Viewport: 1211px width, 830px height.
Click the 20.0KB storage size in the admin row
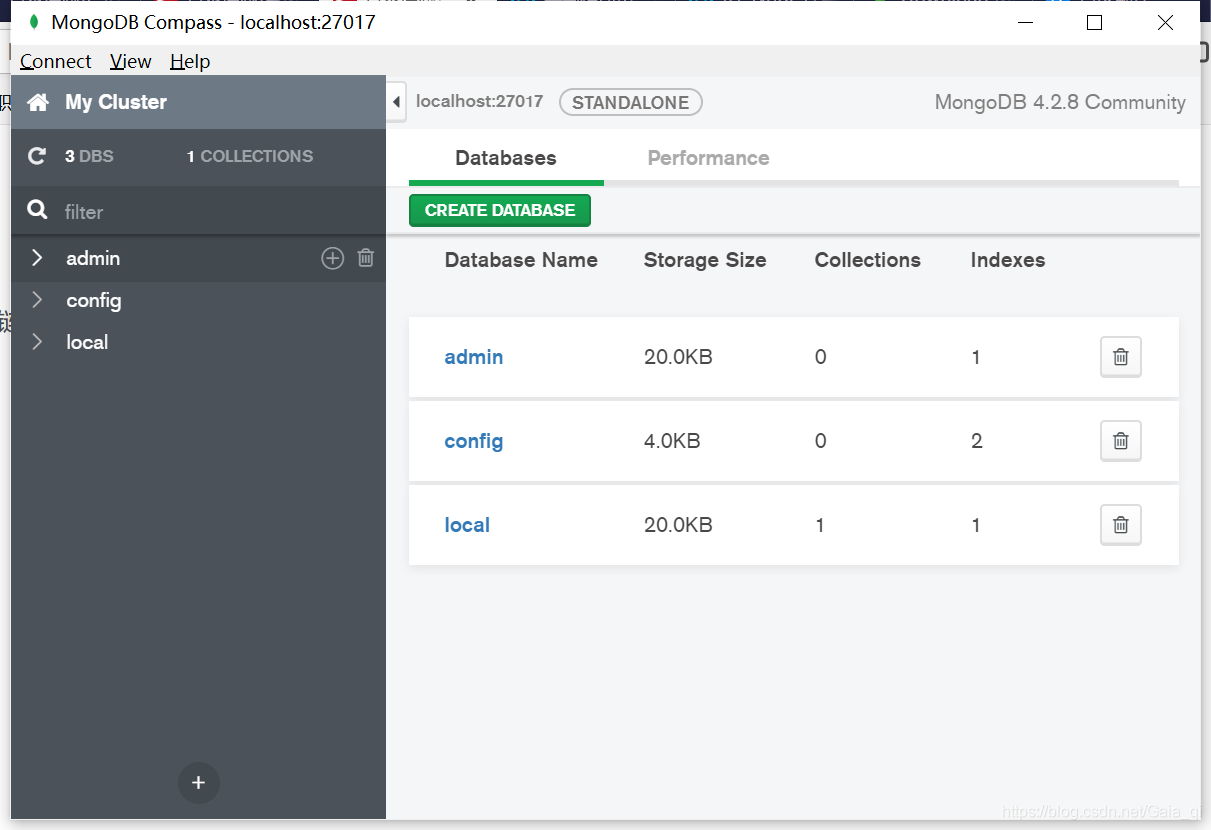(x=678, y=357)
